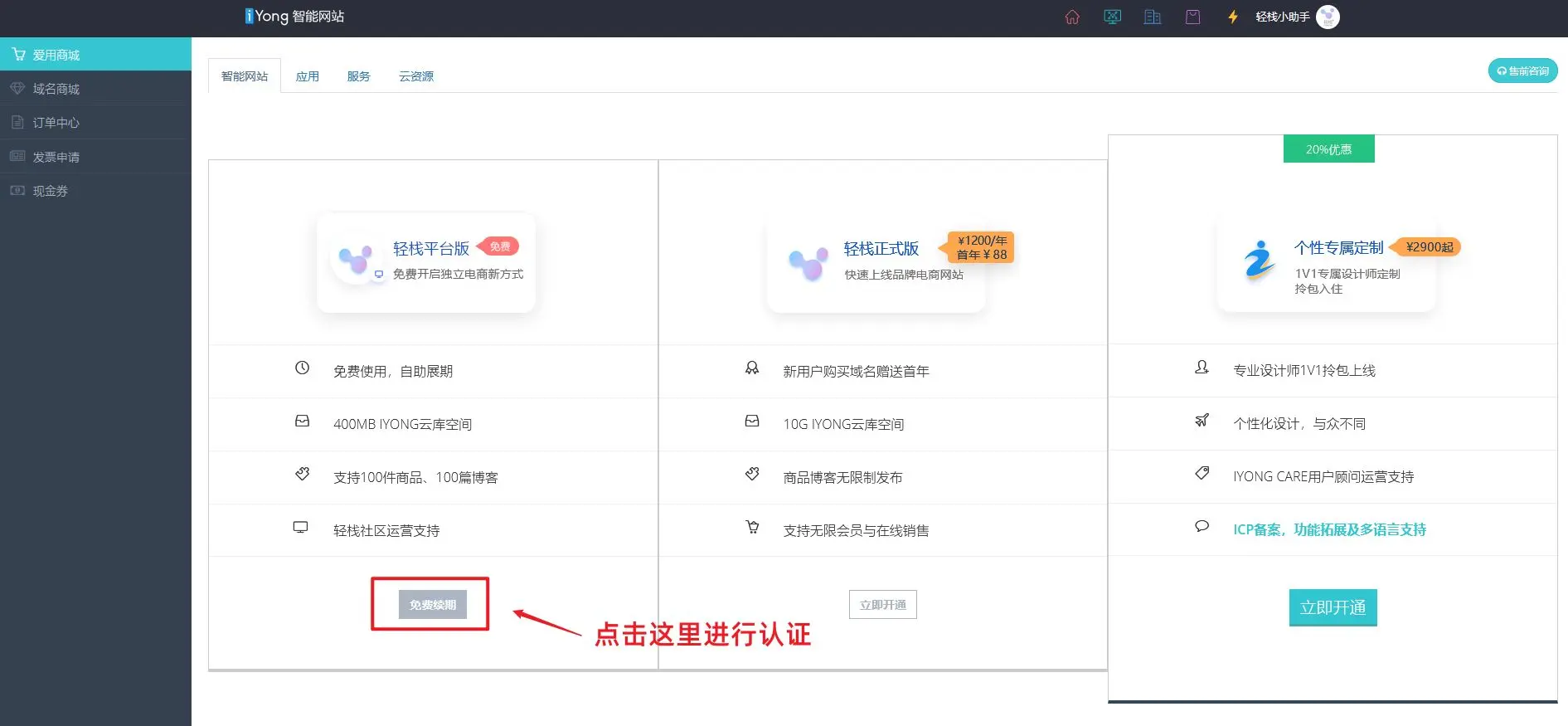
Task: Open the shopping bag icon in header
Action: 1192,17
